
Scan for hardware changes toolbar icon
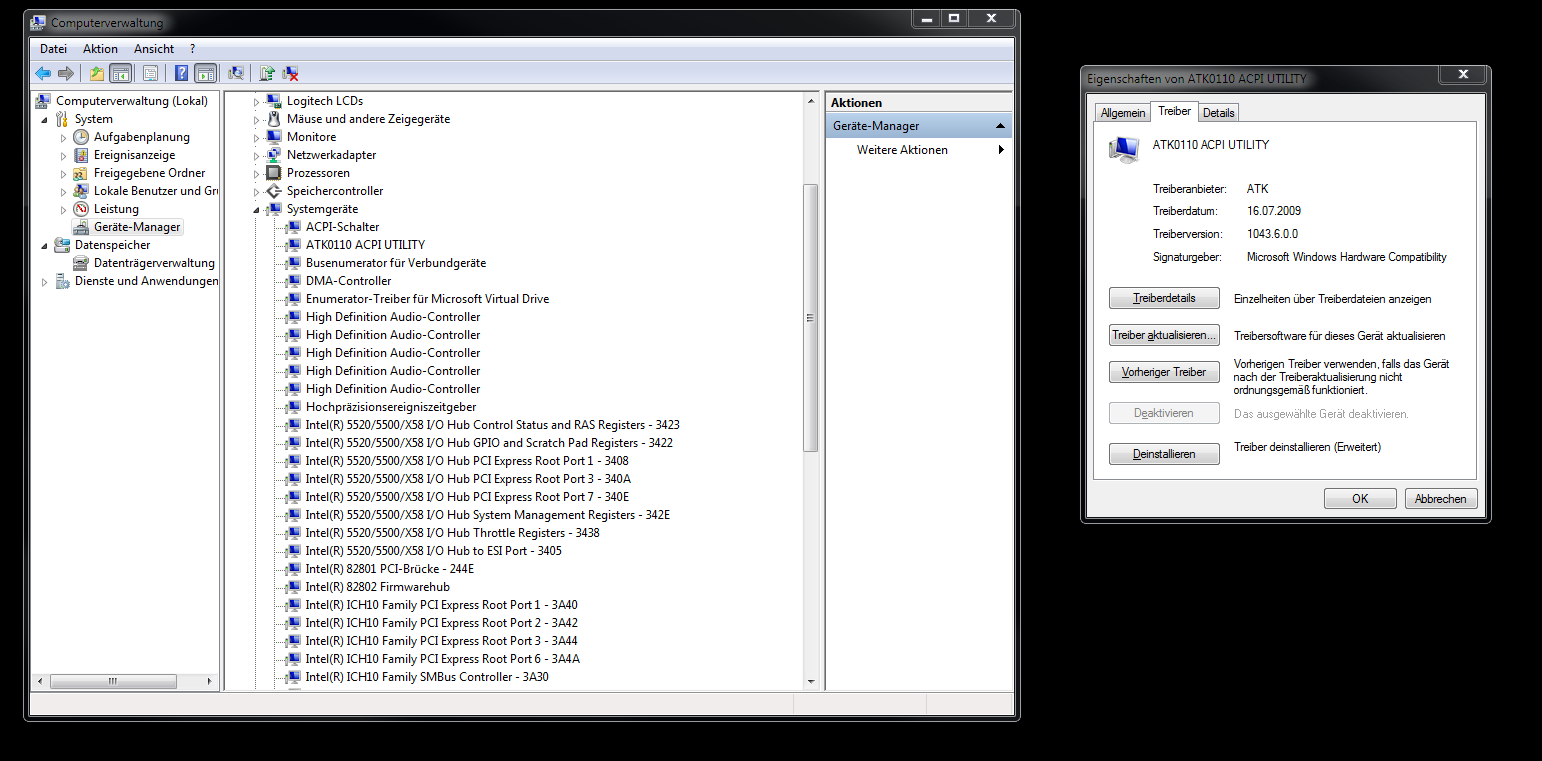pos(236,73)
